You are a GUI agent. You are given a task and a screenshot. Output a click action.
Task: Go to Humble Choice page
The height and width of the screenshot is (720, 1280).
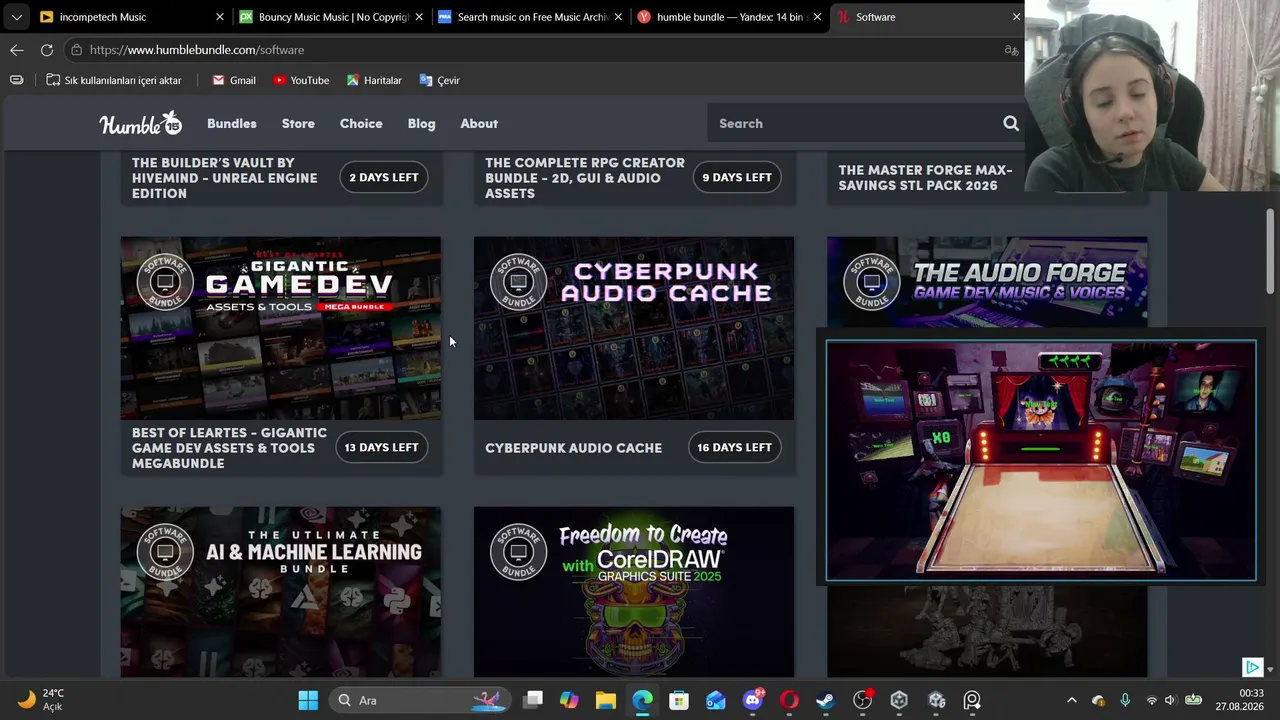pos(361,123)
